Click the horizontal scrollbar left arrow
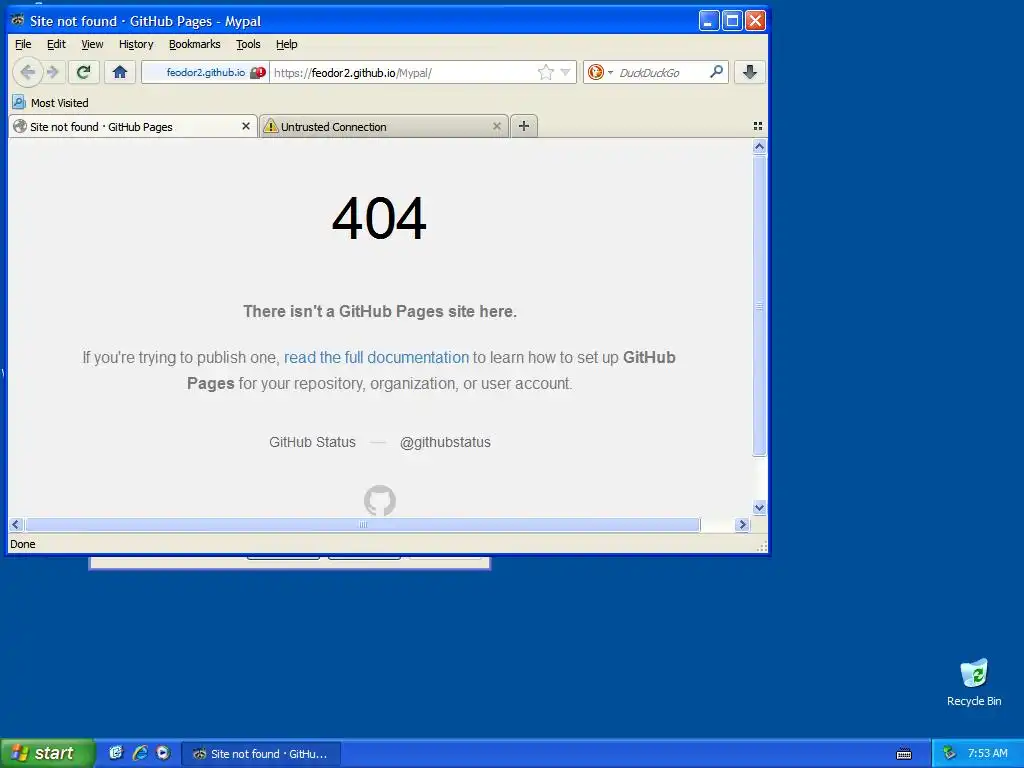The image size is (1024, 768). 16,524
